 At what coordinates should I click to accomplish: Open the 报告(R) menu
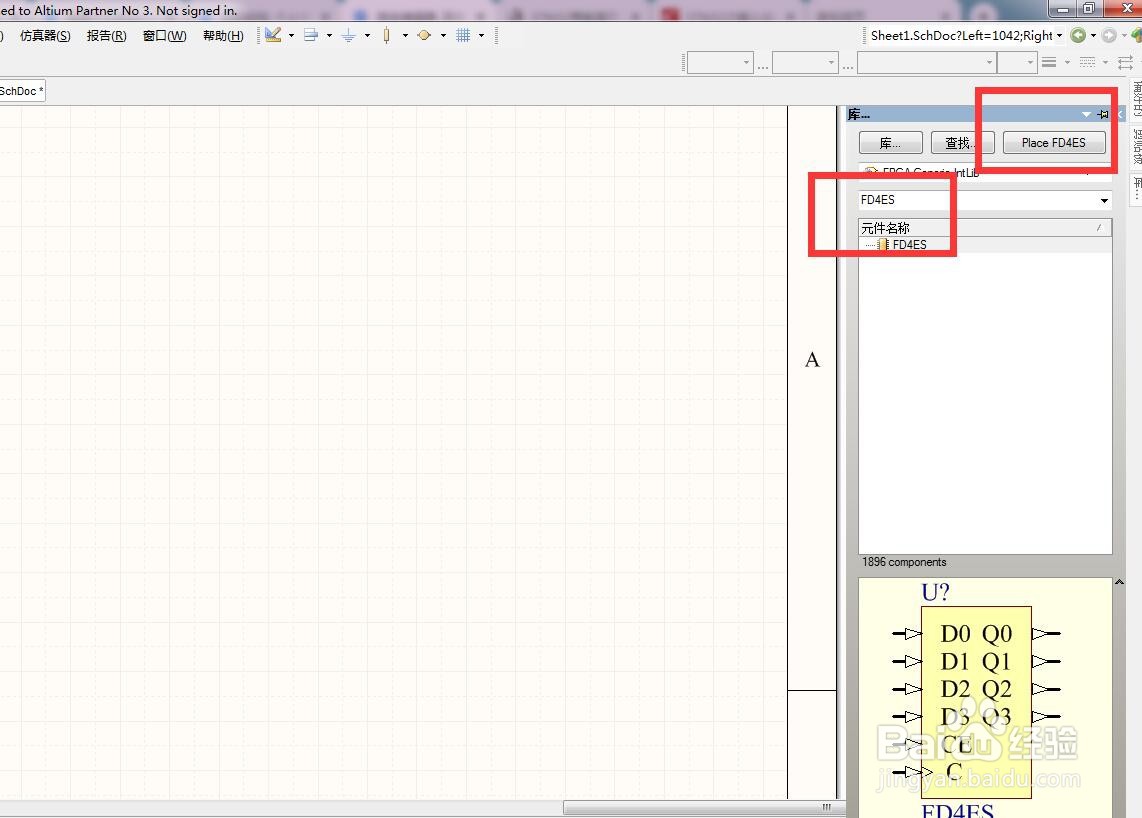106,36
